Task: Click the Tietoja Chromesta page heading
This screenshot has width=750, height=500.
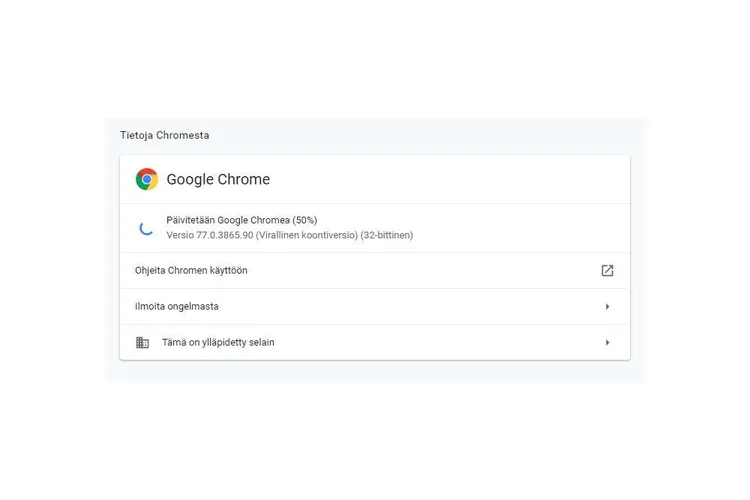Action: (x=165, y=135)
